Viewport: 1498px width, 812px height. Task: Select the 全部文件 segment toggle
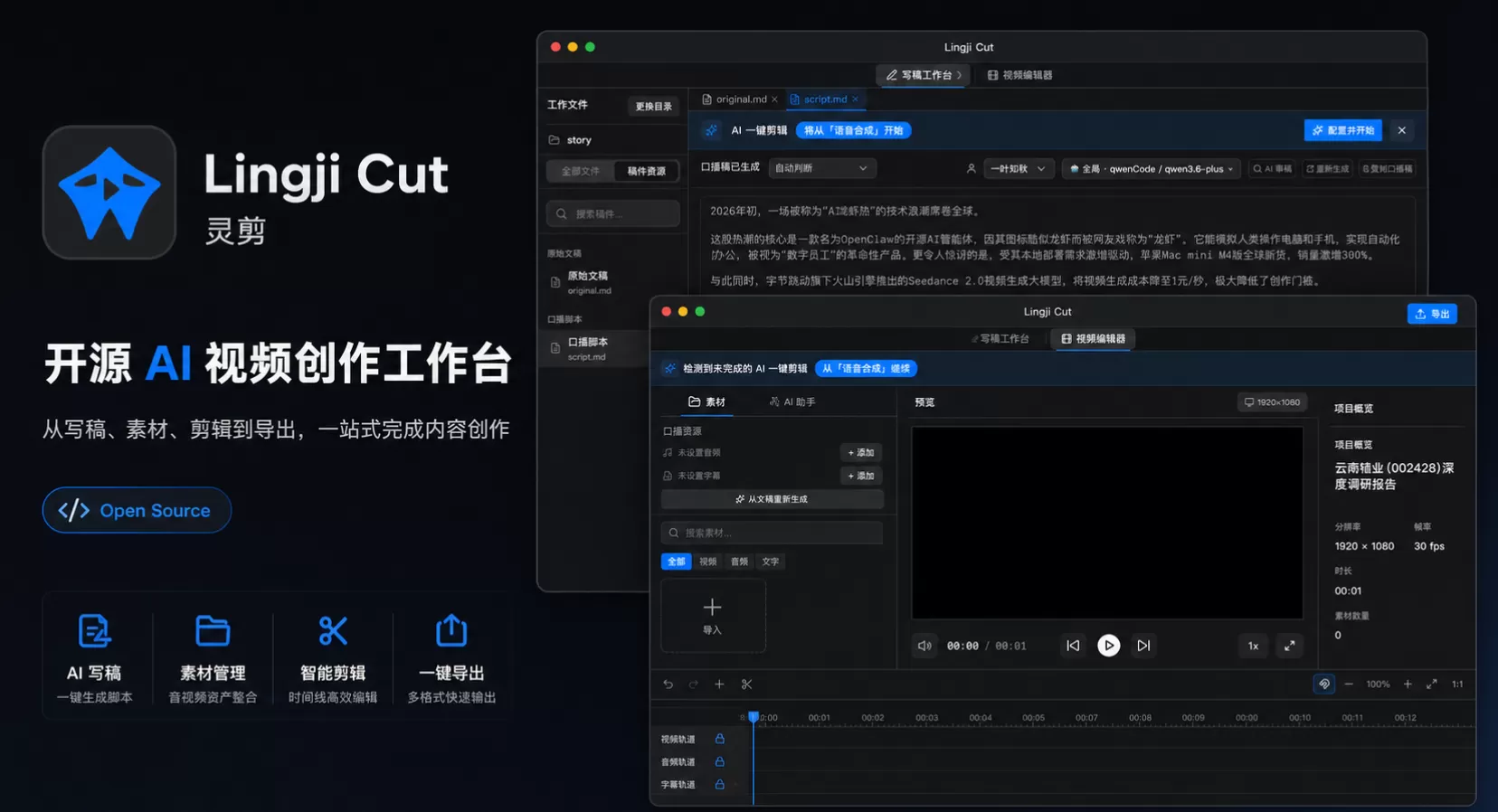(x=580, y=171)
